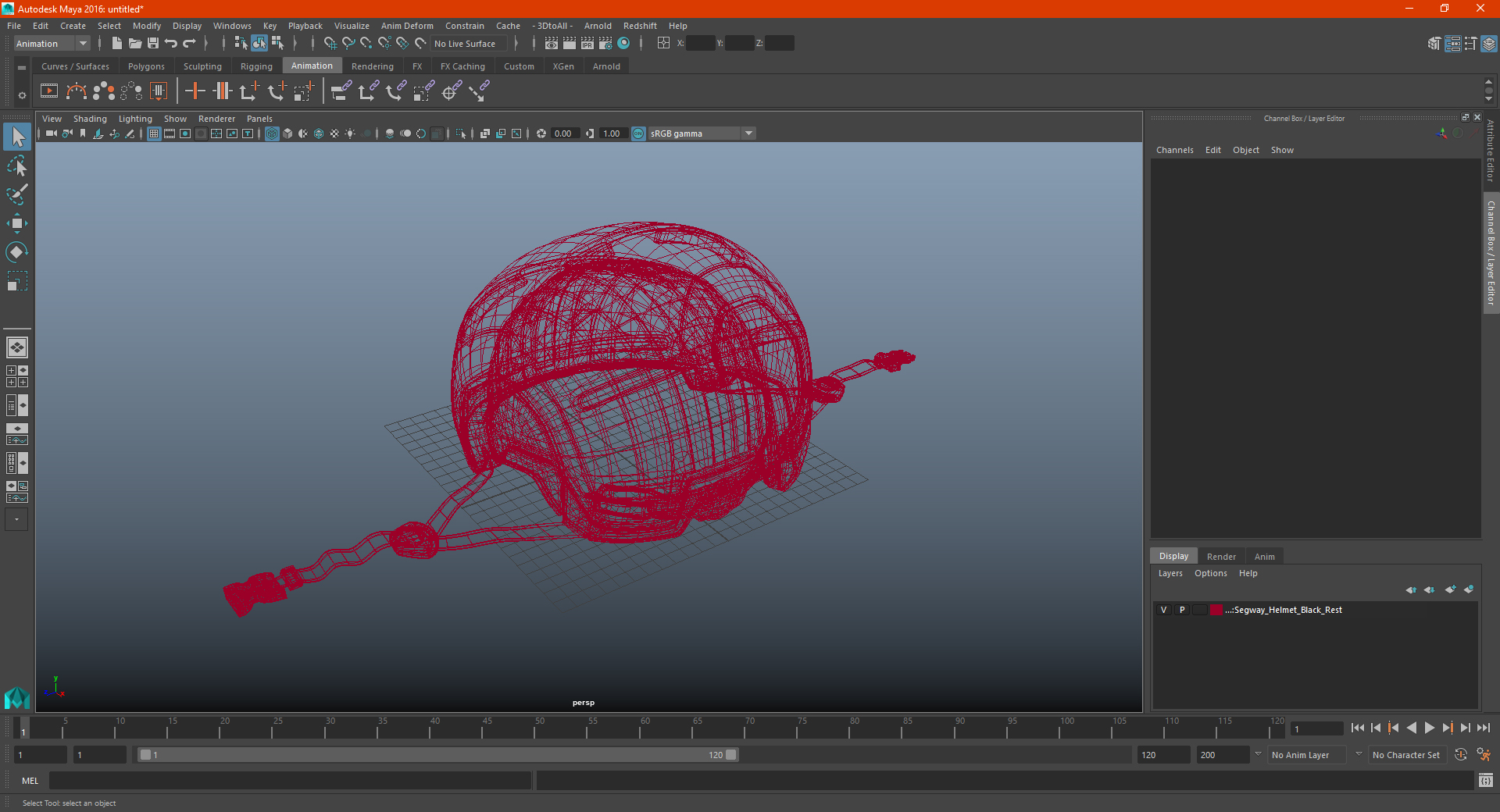Image resolution: width=1500 pixels, height=812 pixels.
Task: Open the No Live Surface field
Action: [x=470, y=44]
